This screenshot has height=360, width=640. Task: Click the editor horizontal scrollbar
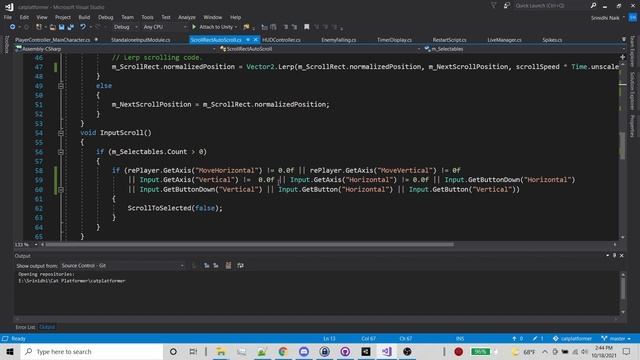(249, 244)
